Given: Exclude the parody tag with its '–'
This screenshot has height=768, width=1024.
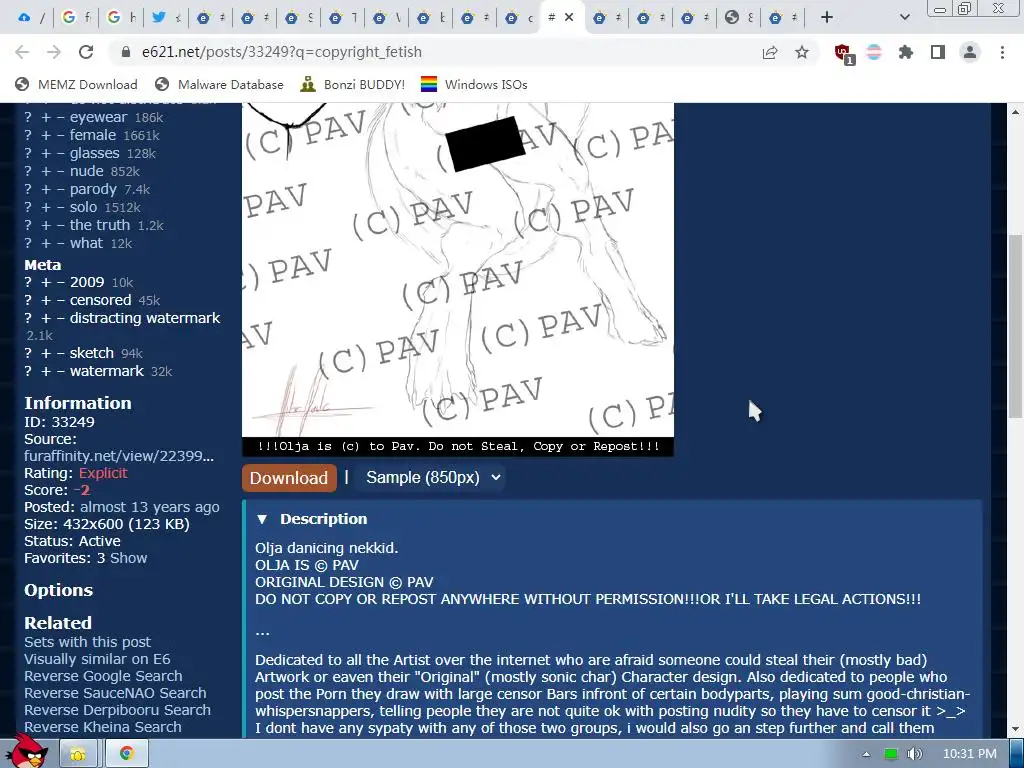Looking at the screenshot, I should [60, 189].
